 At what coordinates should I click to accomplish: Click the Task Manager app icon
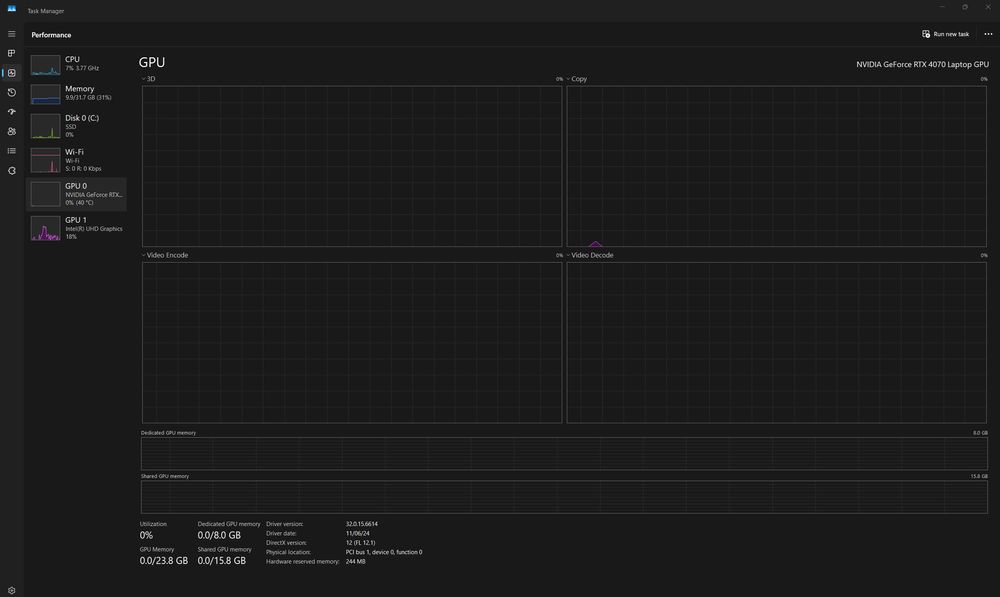pyautogui.click(x=11, y=9)
